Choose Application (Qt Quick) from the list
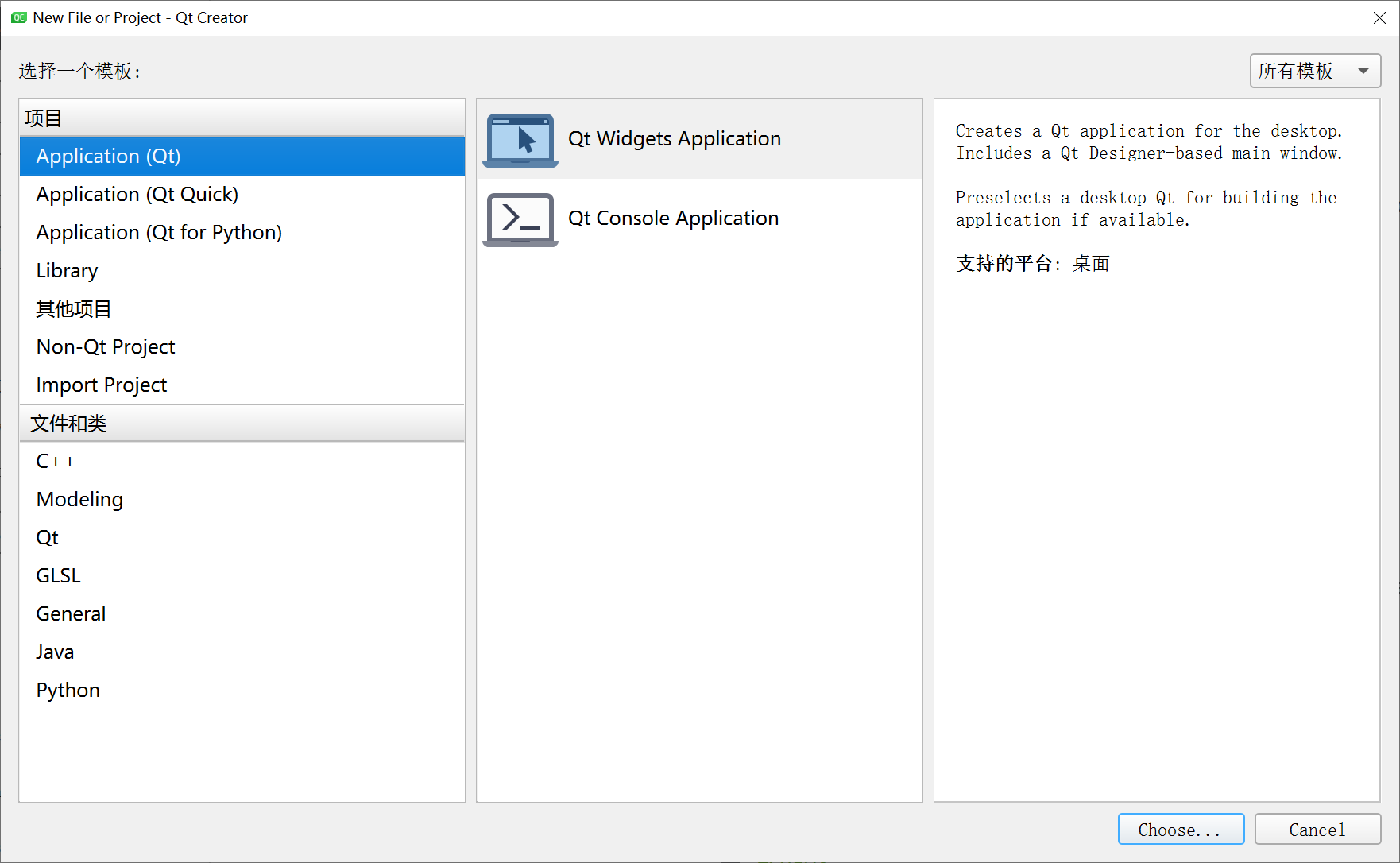The height and width of the screenshot is (863, 1400). point(137,194)
